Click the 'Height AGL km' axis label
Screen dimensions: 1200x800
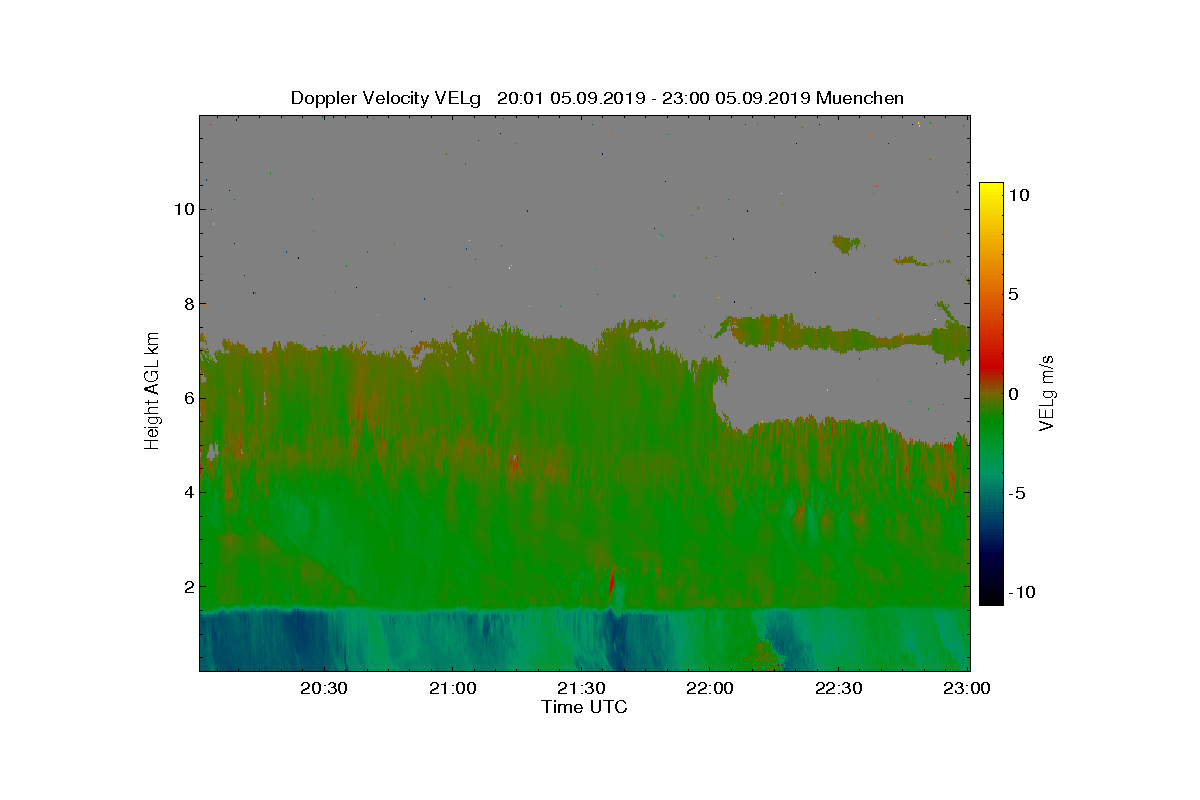[x=152, y=390]
